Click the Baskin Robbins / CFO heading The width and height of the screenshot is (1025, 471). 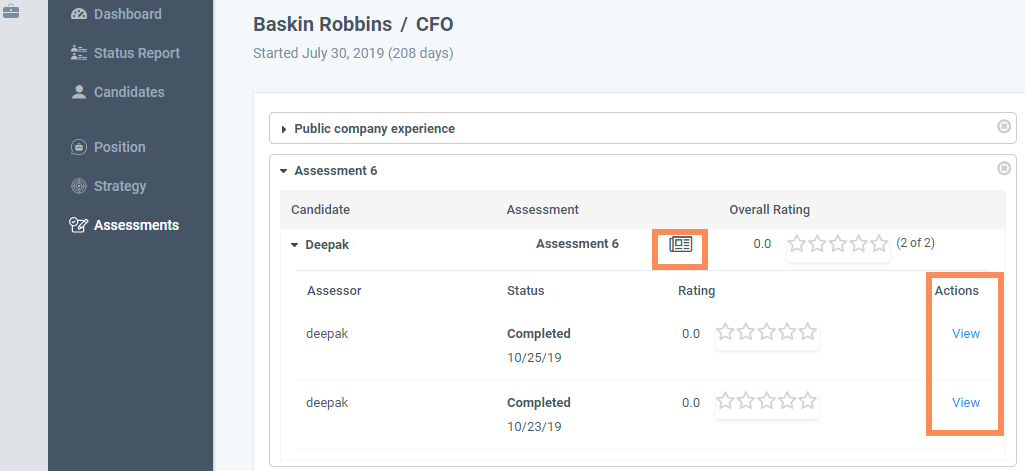[353, 24]
